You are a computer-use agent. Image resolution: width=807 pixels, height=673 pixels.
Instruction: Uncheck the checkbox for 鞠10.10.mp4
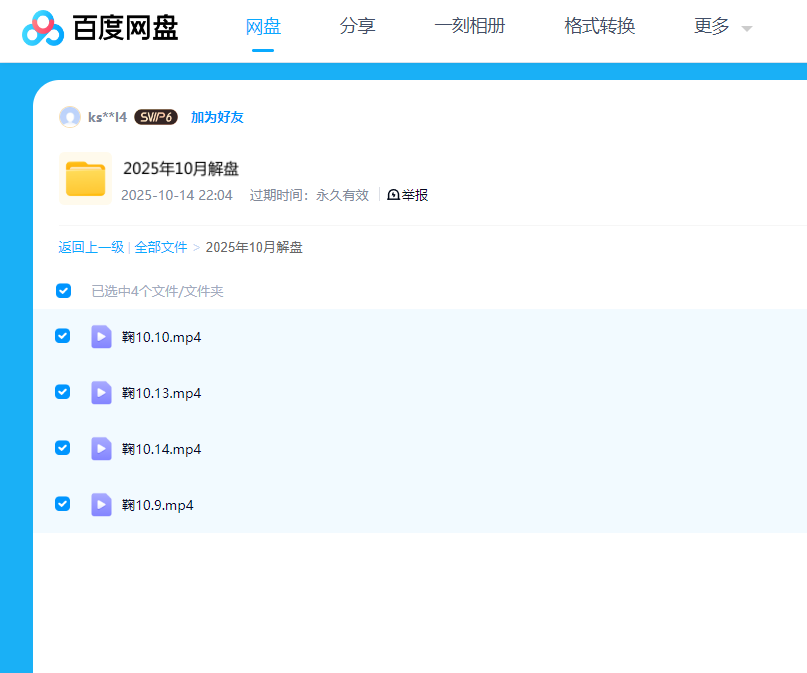click(63, 336)
